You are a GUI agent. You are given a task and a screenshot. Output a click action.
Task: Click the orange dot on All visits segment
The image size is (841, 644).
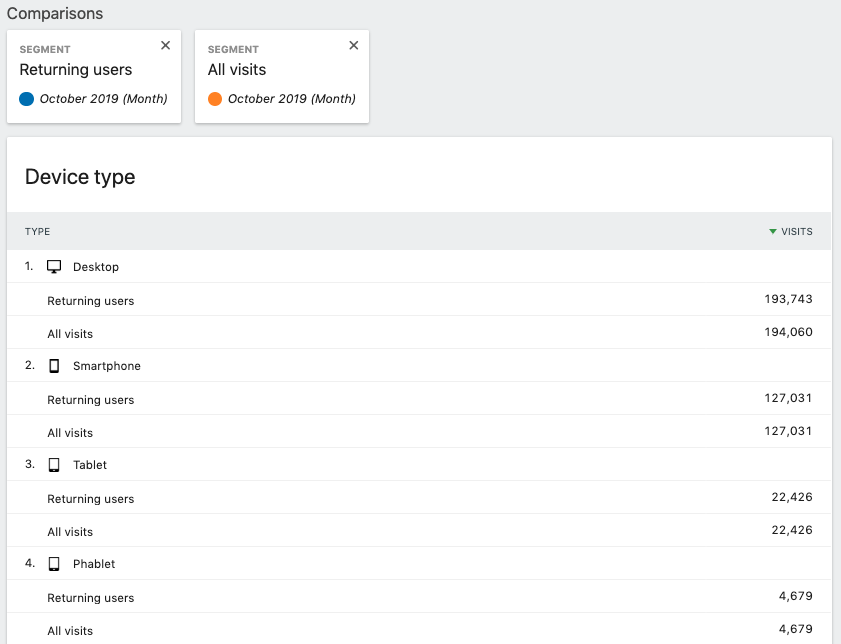coord(215,98)
